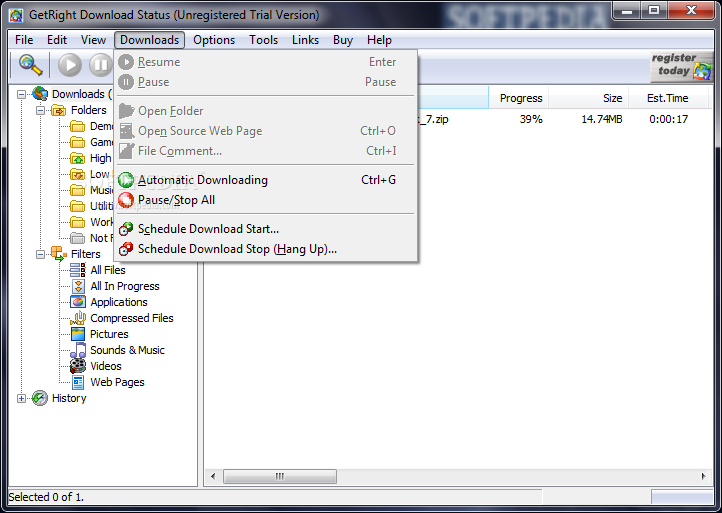Select the Downloads root globe icon
Screen dimensions: 722x513
pyautogui.click(x=40, y=94)
